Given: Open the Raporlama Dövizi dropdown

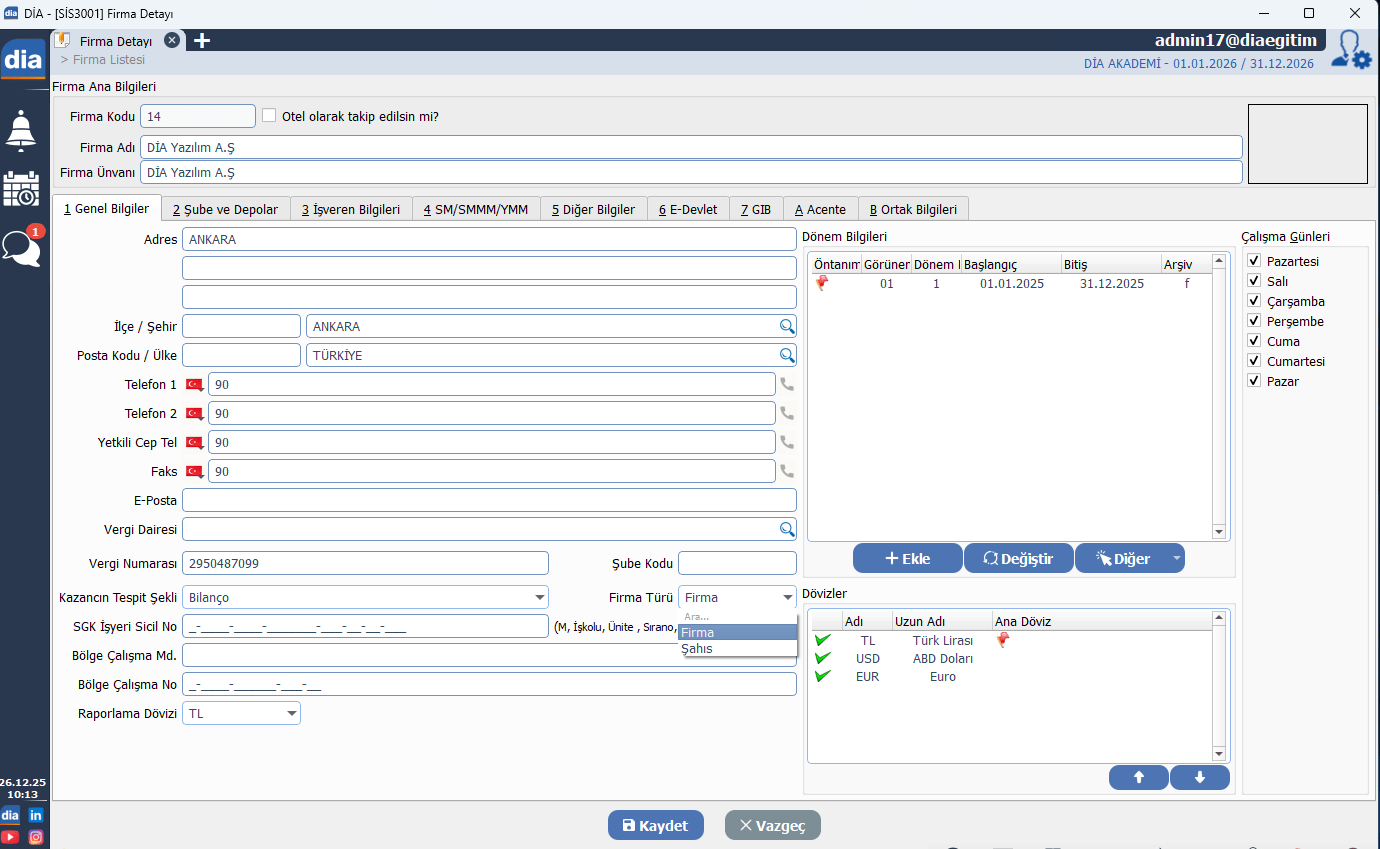Looking at the screenshot, I should (x=292, y=713).
